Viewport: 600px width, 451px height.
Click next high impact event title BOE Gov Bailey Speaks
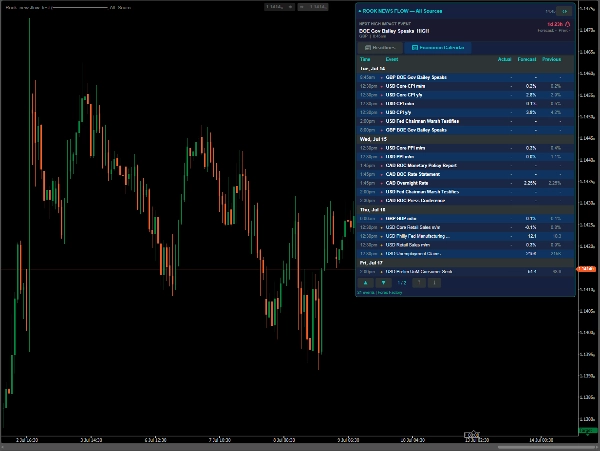[388, 31]
